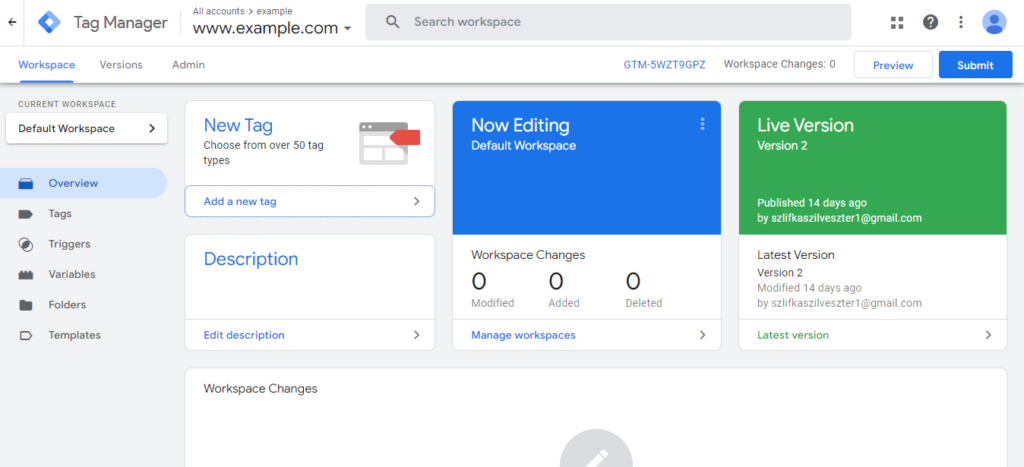This screenshot has height=467, width=1024.
Task: Click the Tag Manager logo icon
Action: point(49,22)
